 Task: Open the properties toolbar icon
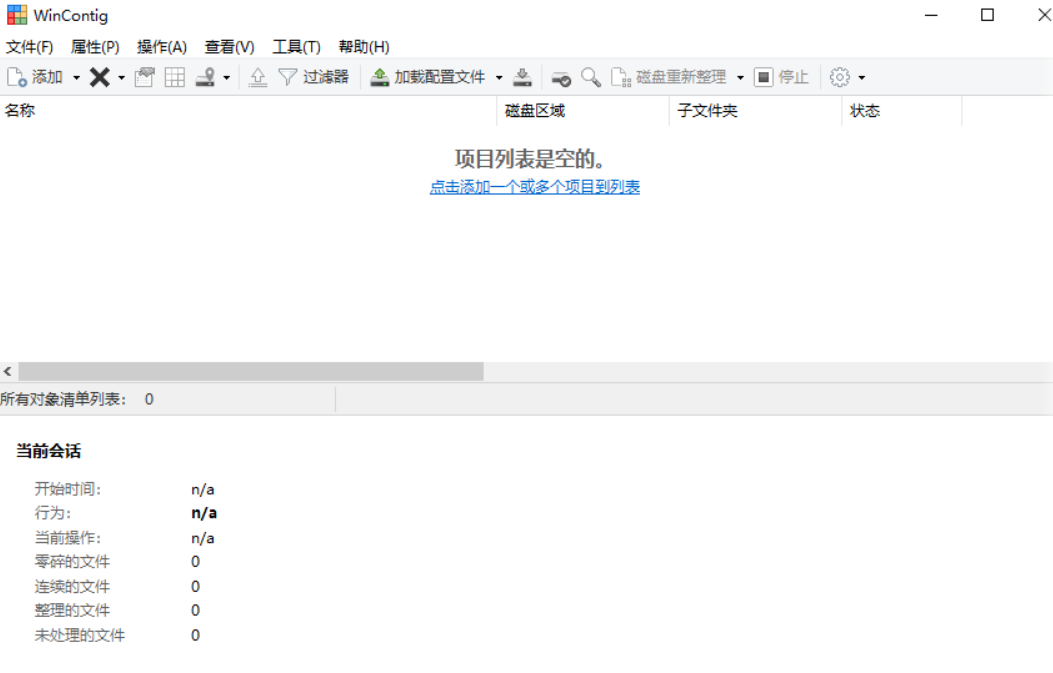click(x=144, y=77)
